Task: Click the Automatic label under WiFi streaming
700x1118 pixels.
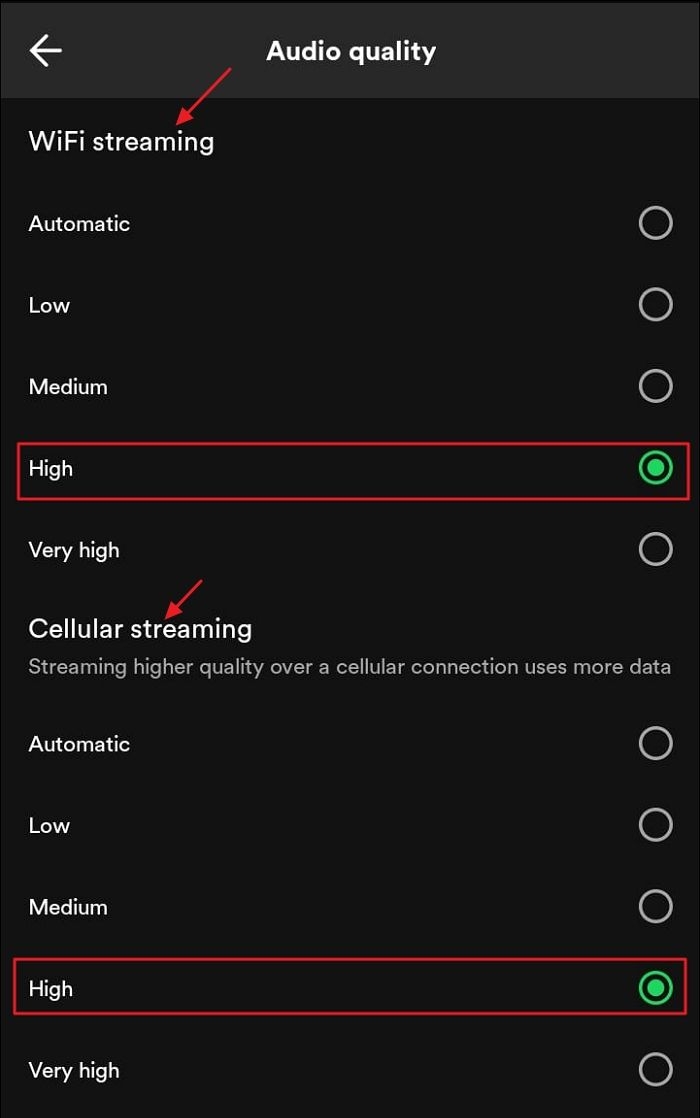Action: (79, 223)
